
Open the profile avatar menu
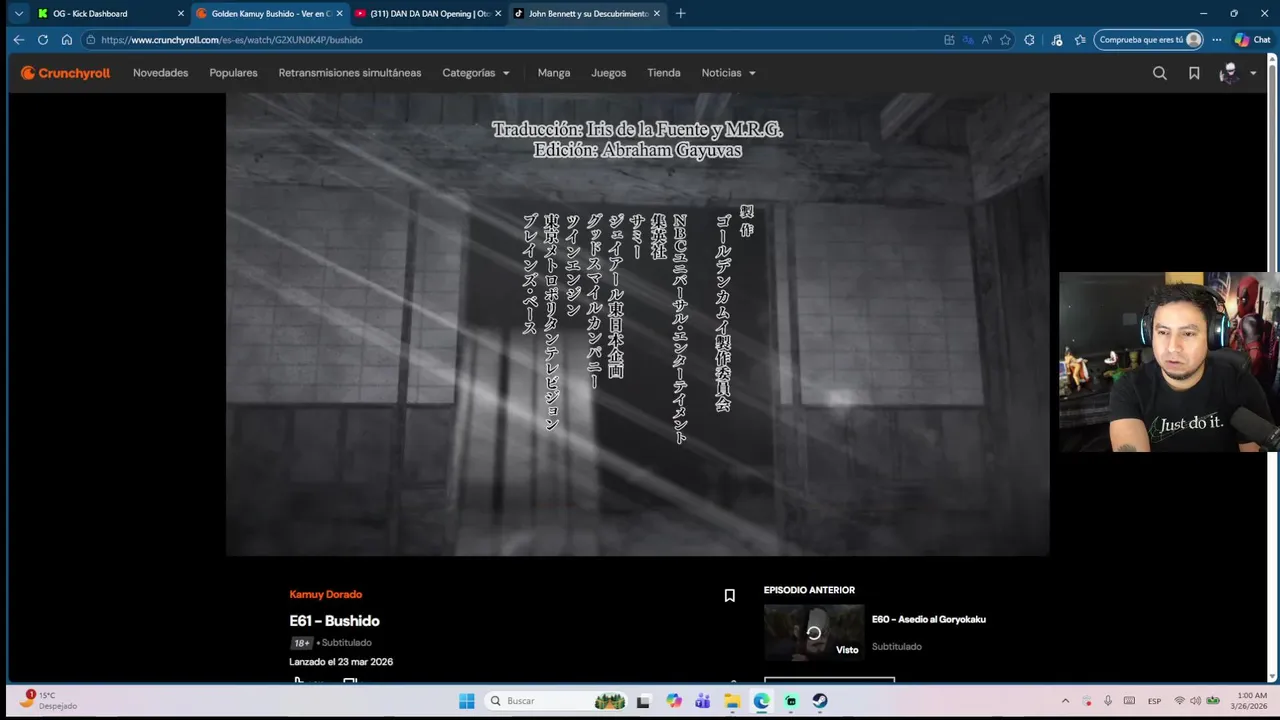coord(1237,73)
